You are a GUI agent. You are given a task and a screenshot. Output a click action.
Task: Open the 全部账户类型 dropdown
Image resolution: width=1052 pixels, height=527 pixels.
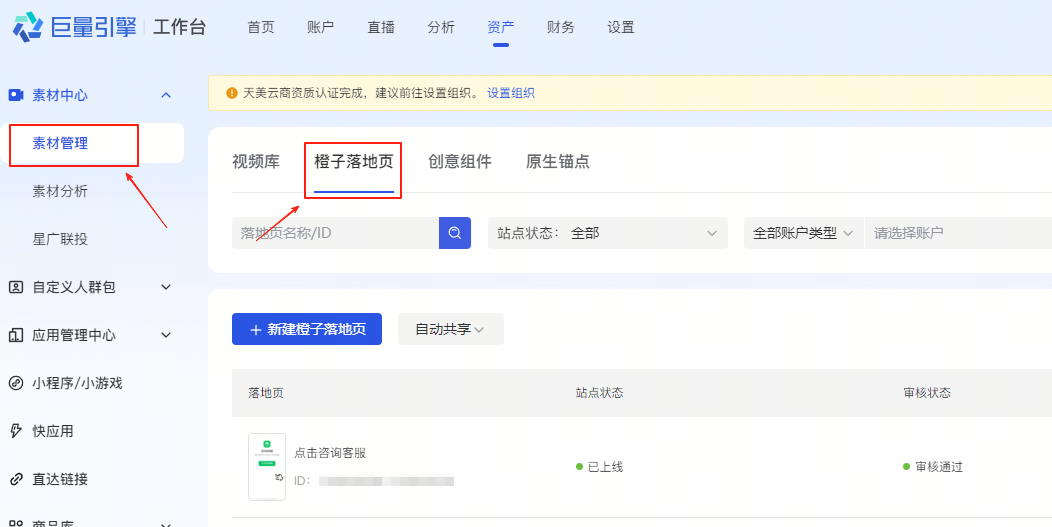click(803, 233)
